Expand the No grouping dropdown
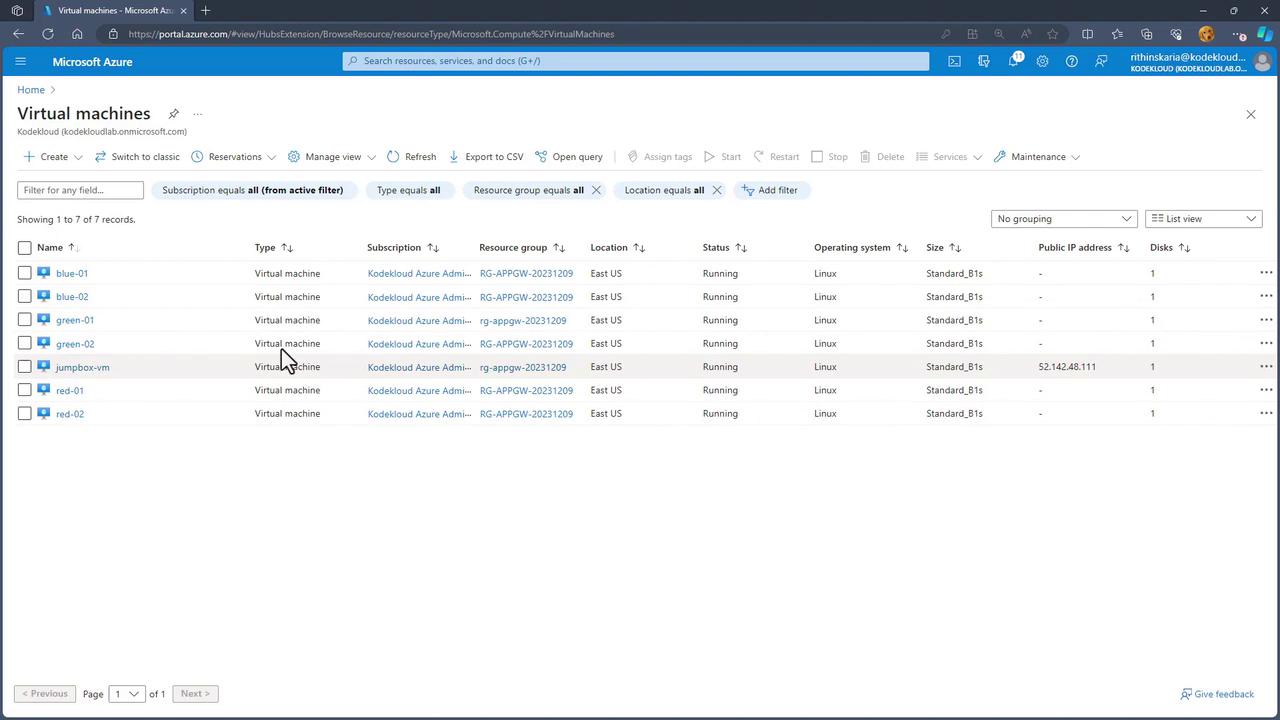 [x=1063, y=219]
